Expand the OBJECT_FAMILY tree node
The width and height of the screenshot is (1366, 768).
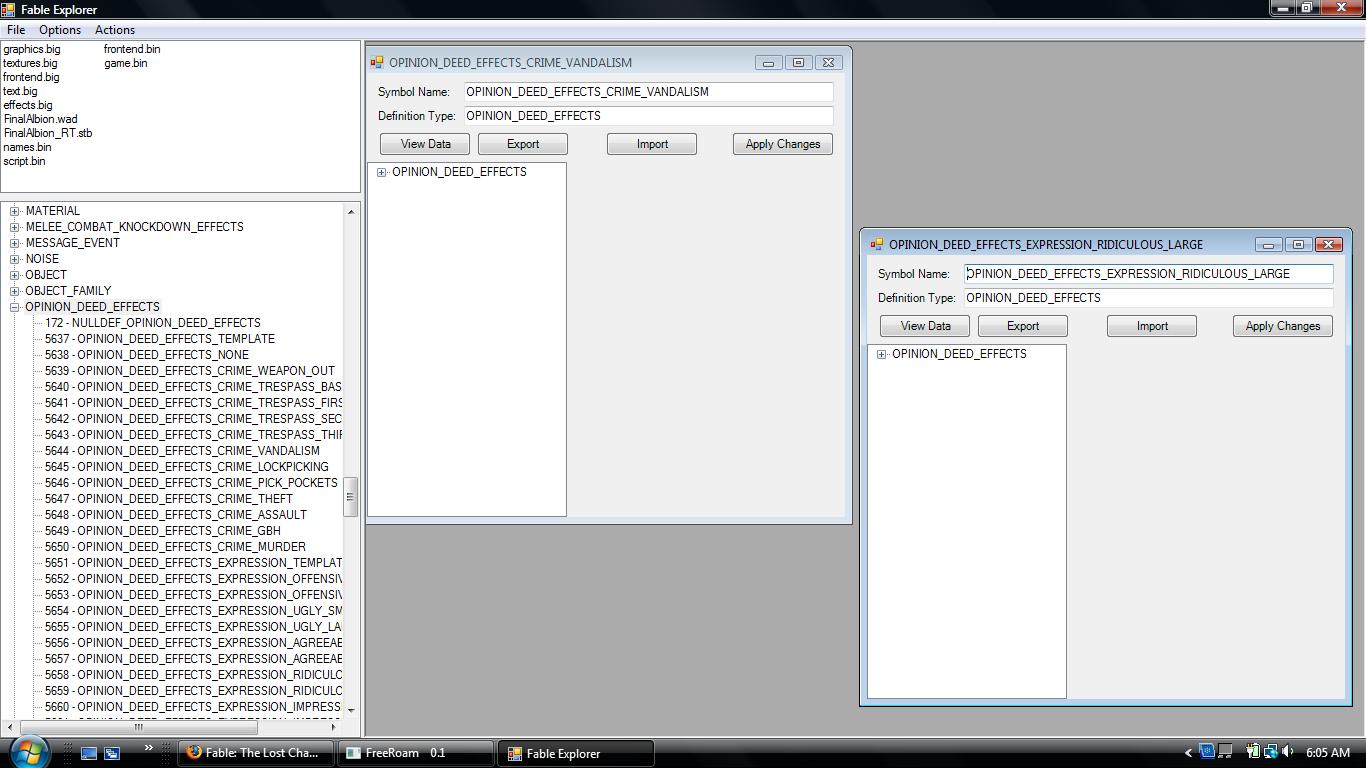15,291
